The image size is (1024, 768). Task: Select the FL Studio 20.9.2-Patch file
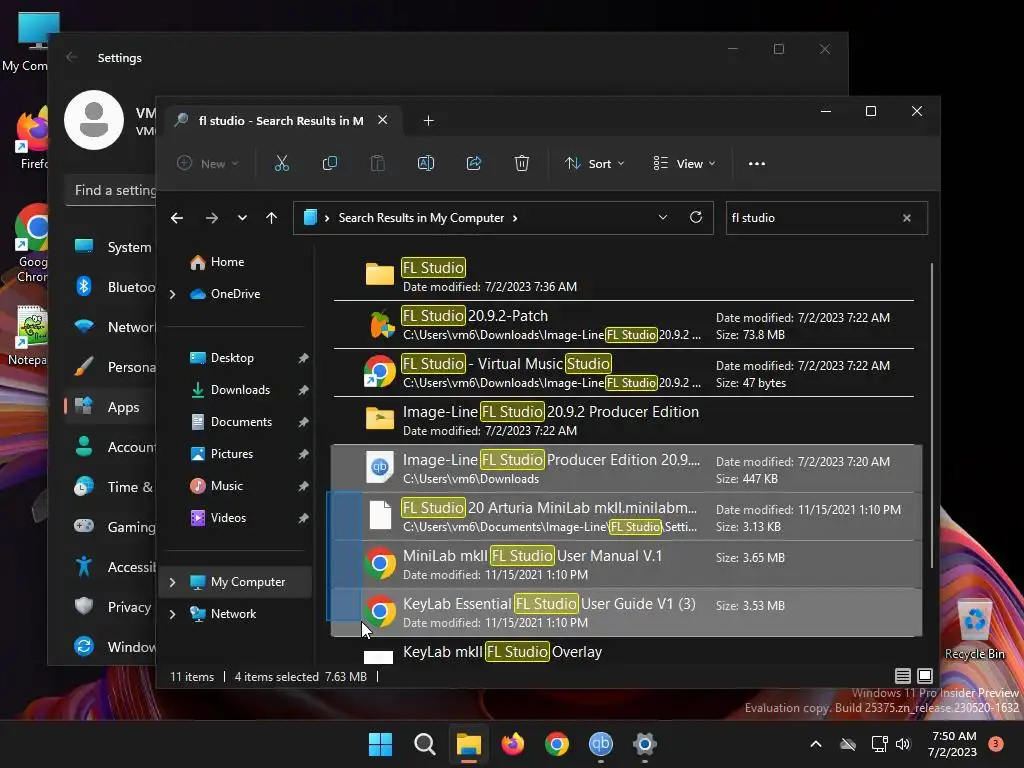624,325
